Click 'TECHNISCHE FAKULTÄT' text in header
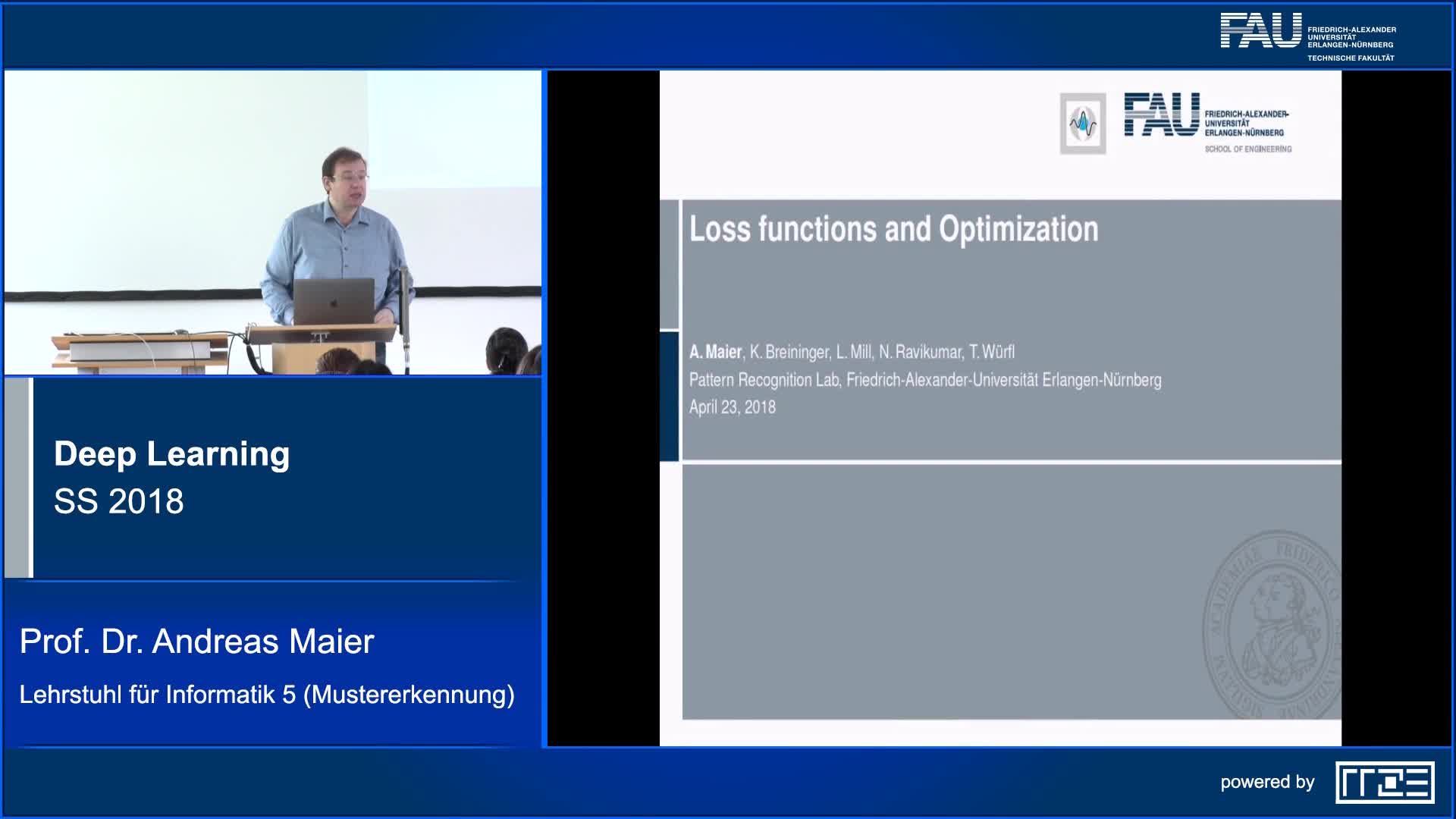Screen dimensions: 1456x819 1351,58
